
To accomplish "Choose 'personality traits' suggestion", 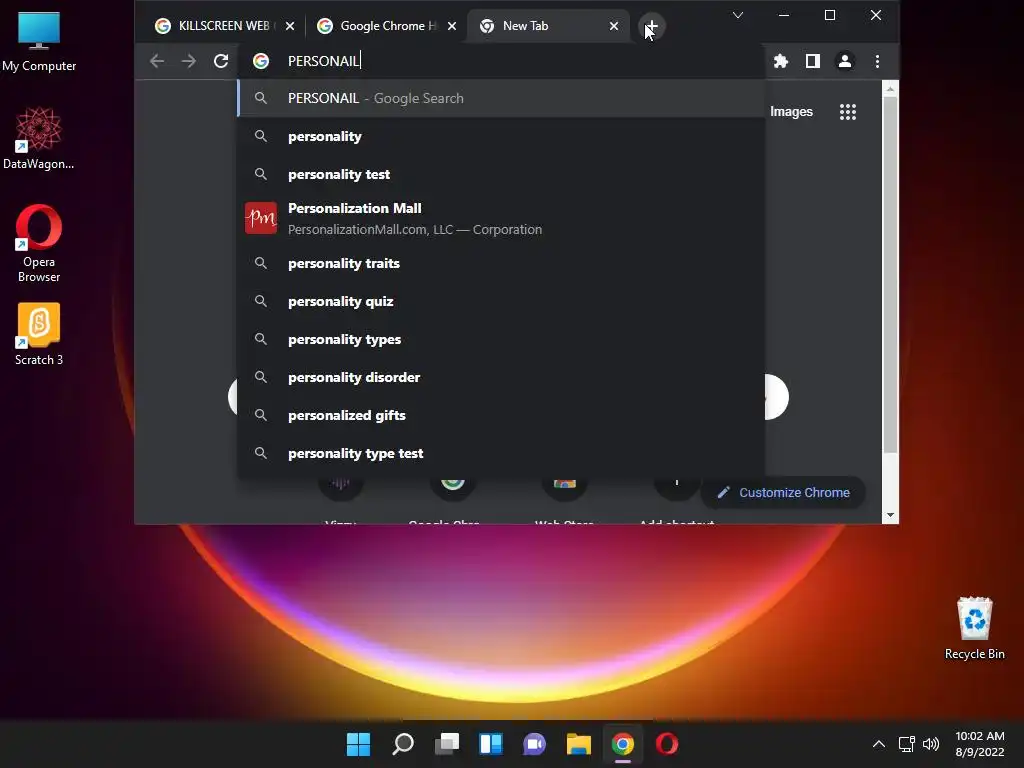I will point(501,263).
